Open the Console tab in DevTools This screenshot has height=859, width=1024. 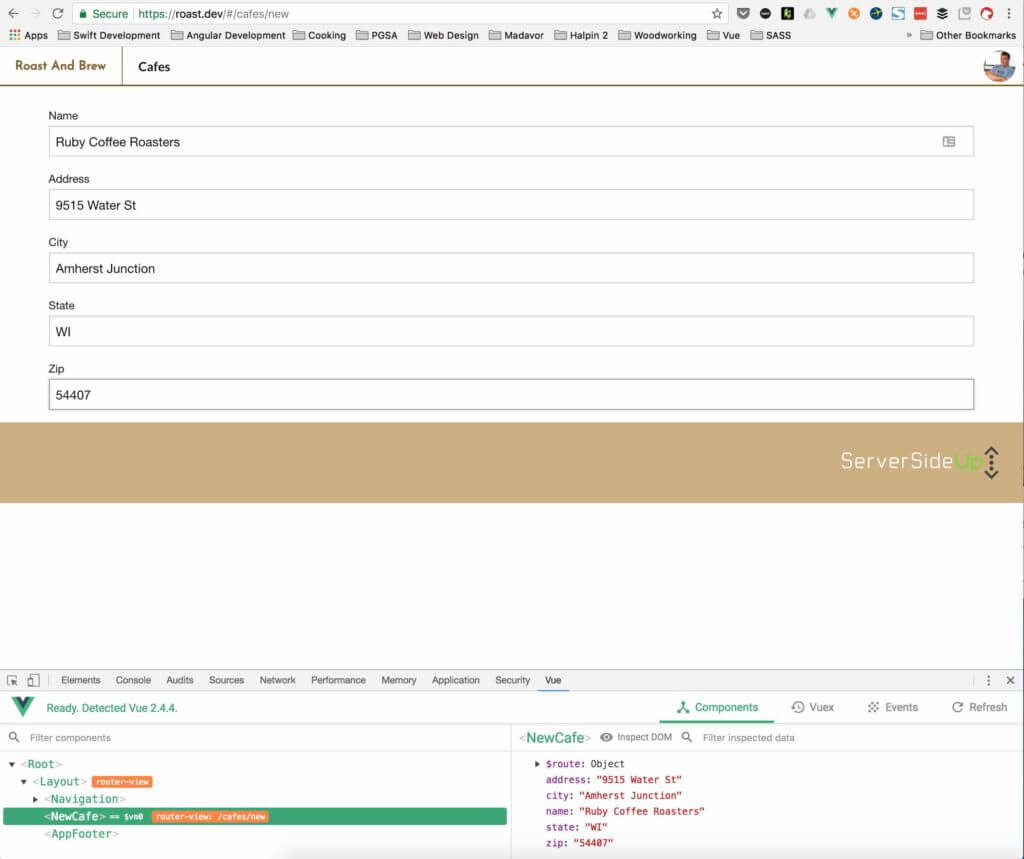pyautogui.click(x=133, y=680)
